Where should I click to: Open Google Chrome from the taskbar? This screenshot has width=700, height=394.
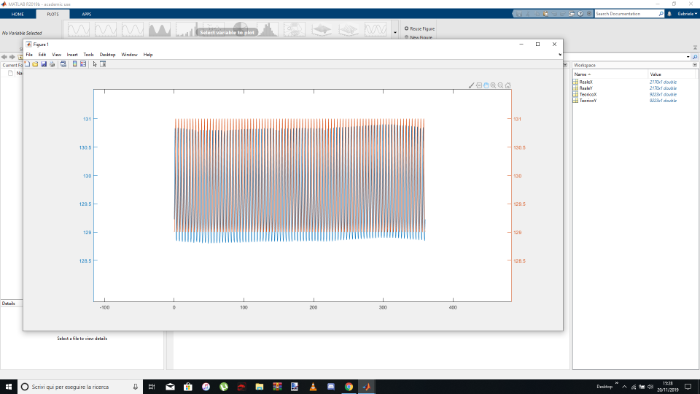[x=349, y=386]
